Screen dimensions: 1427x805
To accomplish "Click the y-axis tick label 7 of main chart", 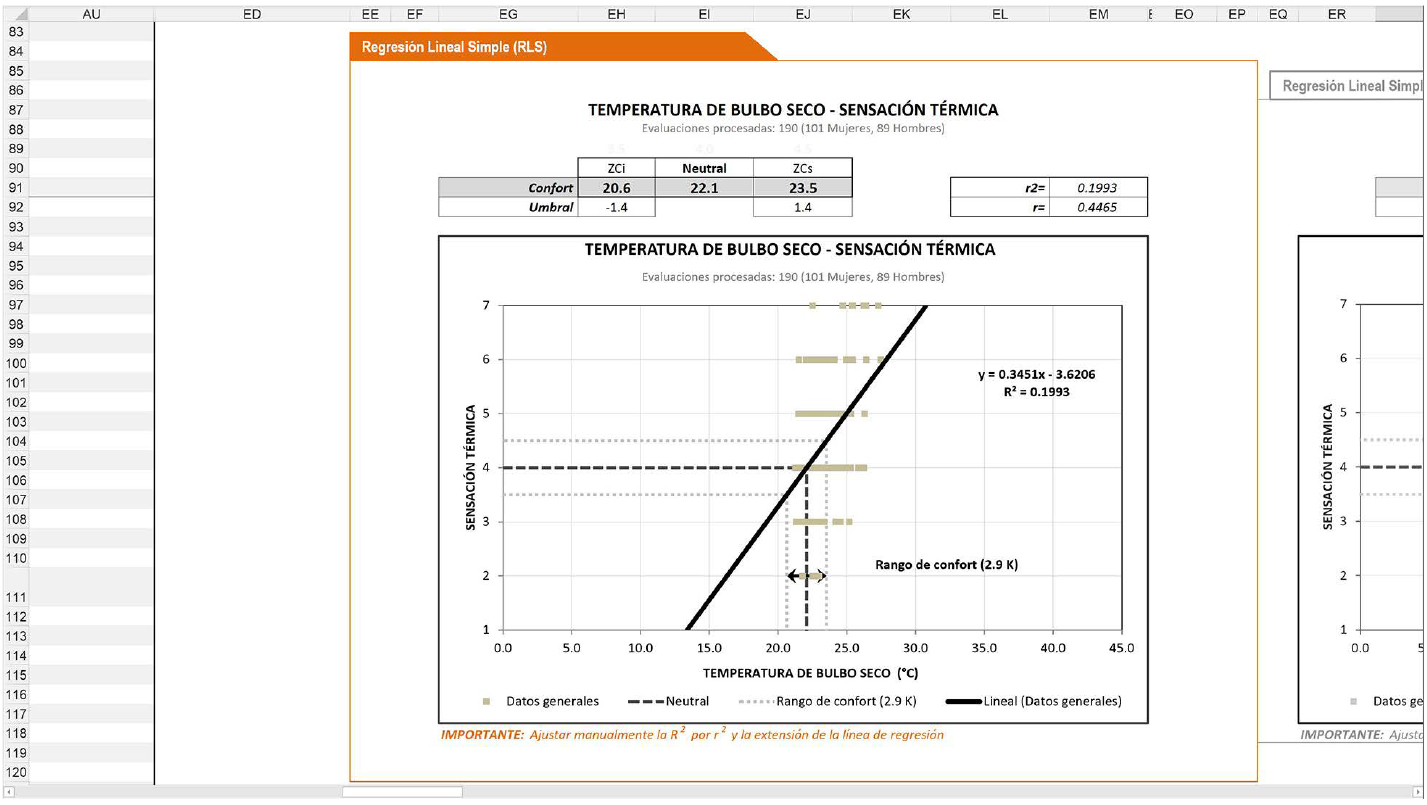I will [x=488, y=305].
